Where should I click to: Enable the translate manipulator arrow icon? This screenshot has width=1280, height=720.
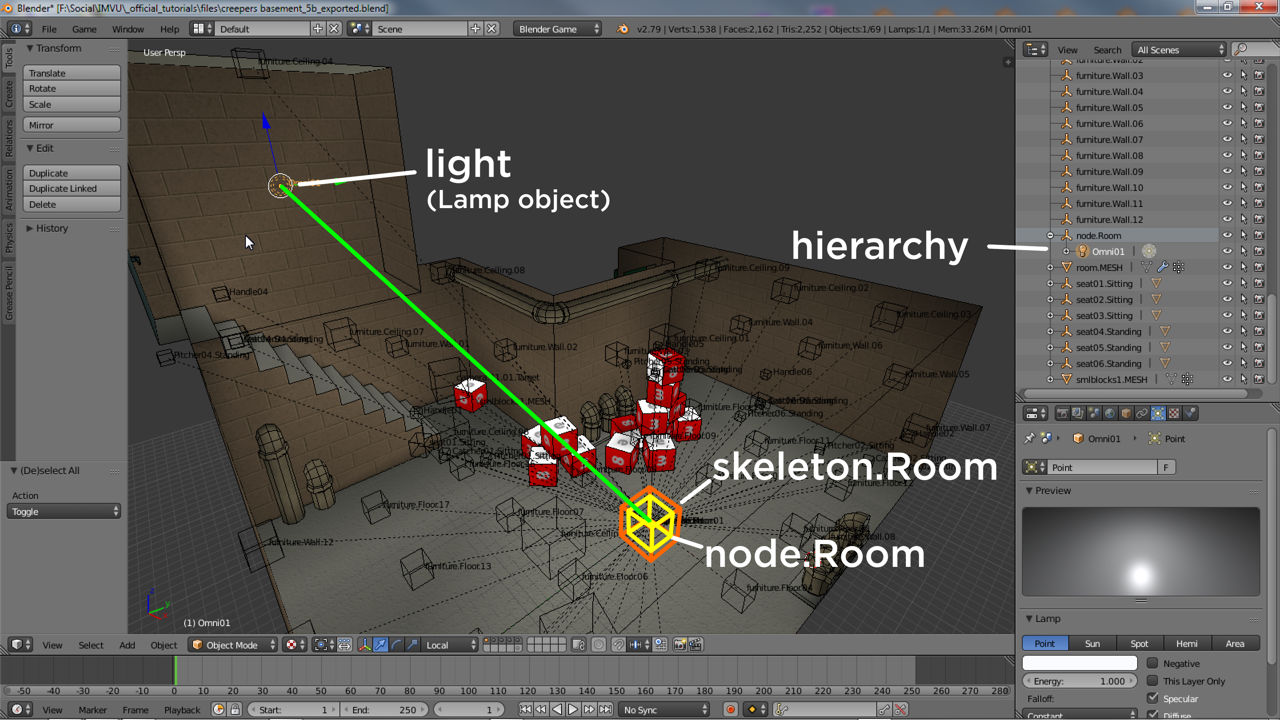click(381, 644)
